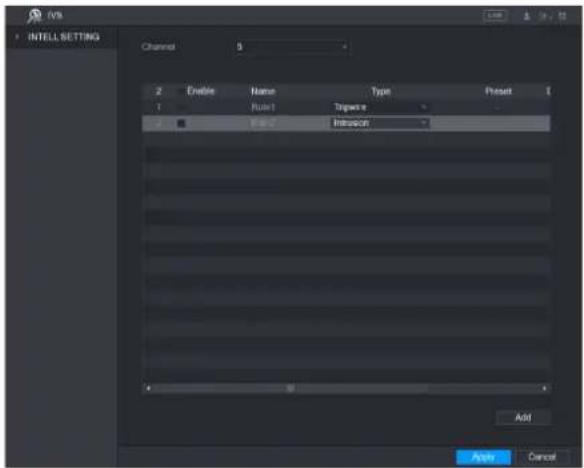Viewport: 584px width, 468px height.
Task: Open the Channel dropdown
Action: [x=292, y=47]
